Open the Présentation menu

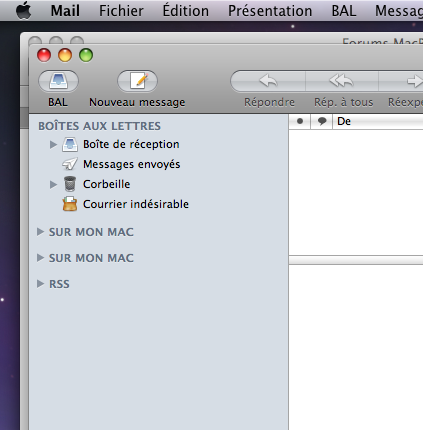[x=270, y=11]
